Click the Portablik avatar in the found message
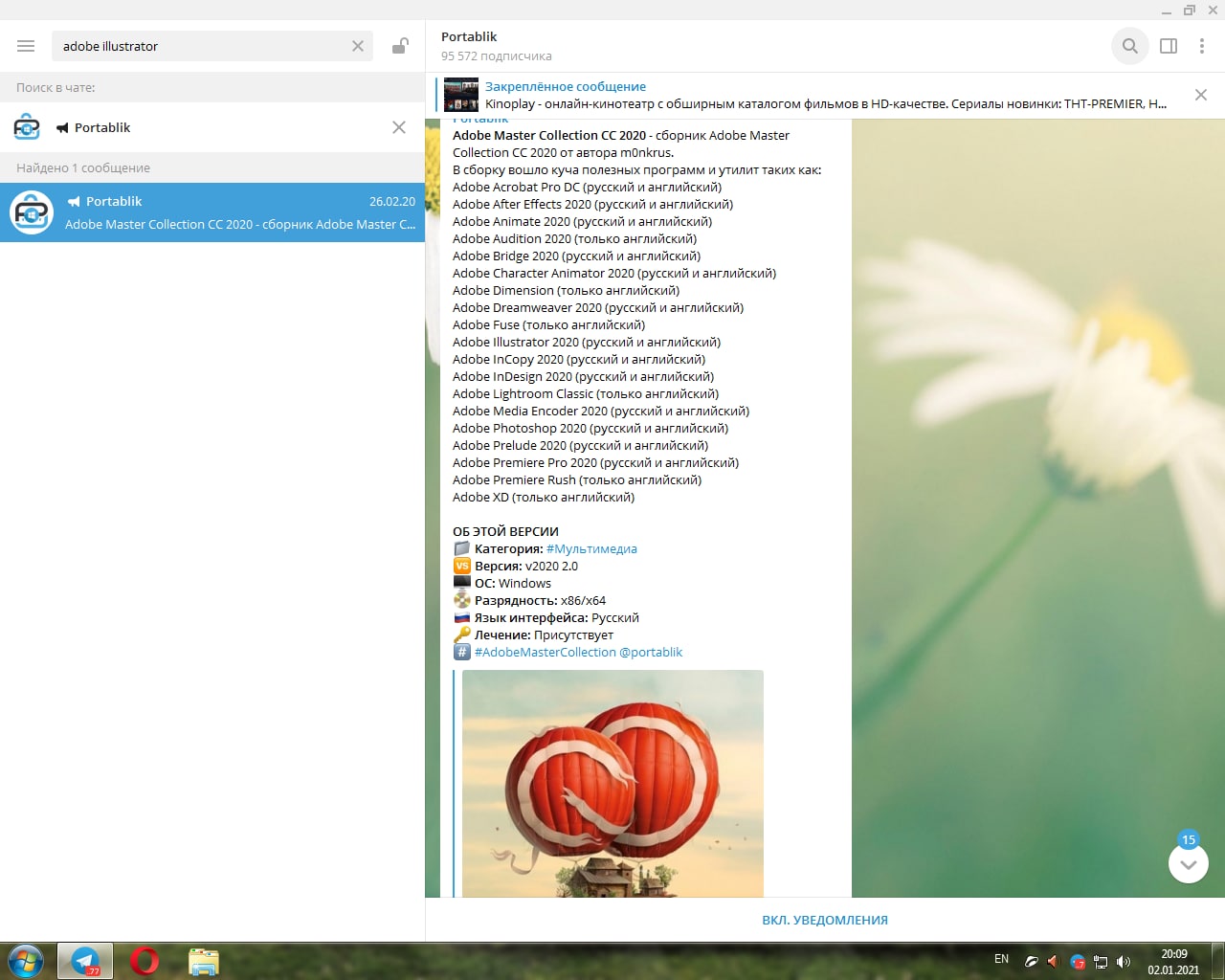The width and height of the screenshot is (1225, 980). [x=32, y=212]
